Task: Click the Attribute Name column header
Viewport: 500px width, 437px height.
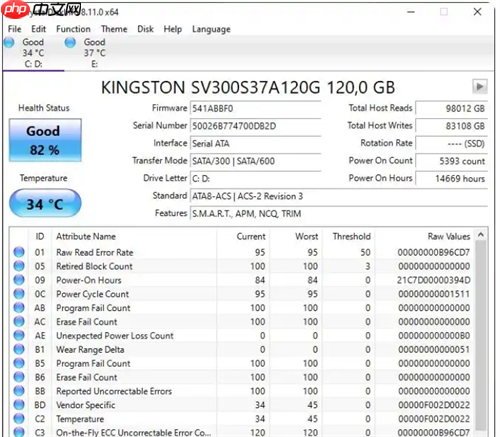Action: 134,236
